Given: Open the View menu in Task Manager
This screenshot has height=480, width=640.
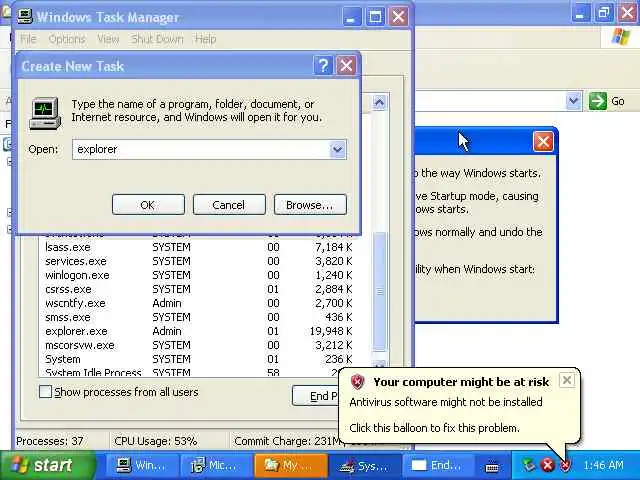Looking at the screenshot, I should click(x=108, y=39).
